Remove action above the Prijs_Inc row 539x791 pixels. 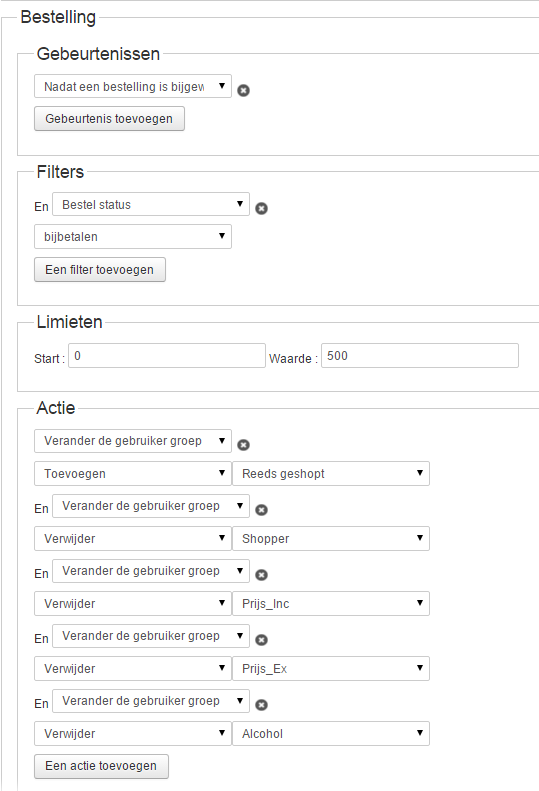[x=261, y=575]
